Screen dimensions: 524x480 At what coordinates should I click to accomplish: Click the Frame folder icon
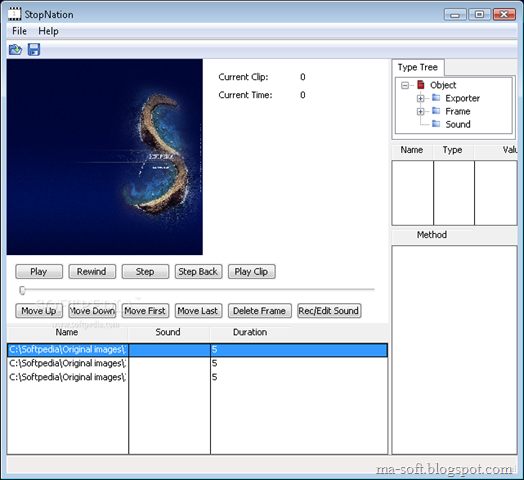click(x=436, y=111)
